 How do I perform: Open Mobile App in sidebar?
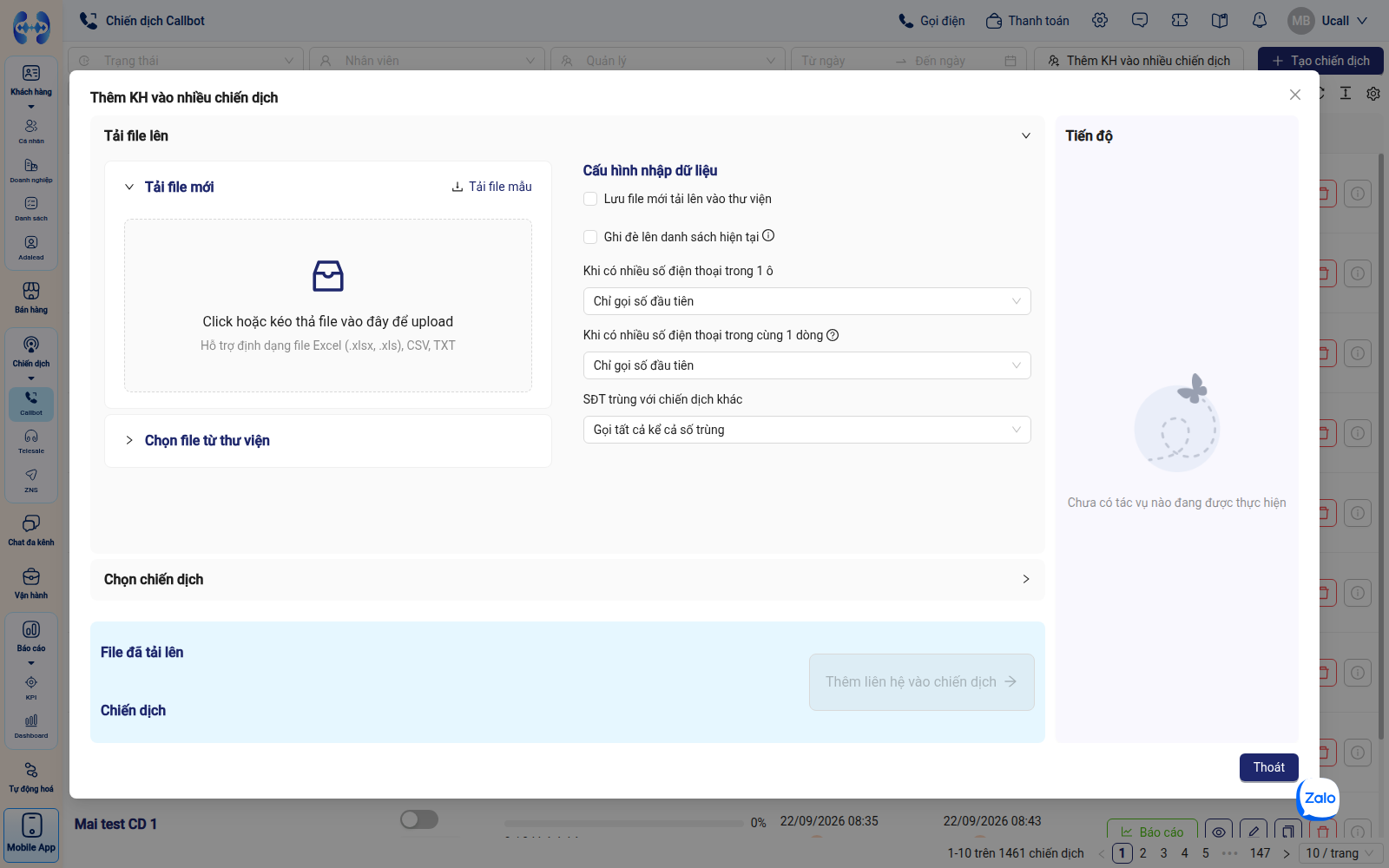coord(31,834)
